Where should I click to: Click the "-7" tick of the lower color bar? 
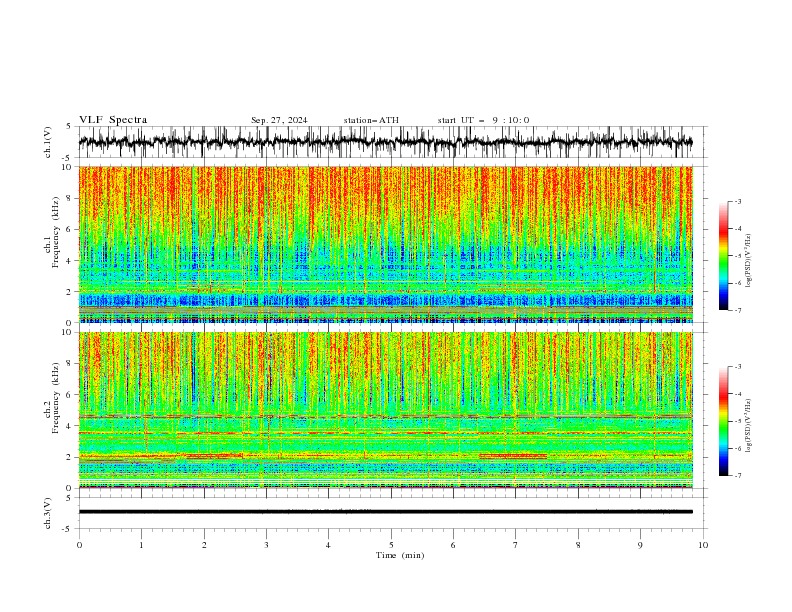[x=738, y=476]
